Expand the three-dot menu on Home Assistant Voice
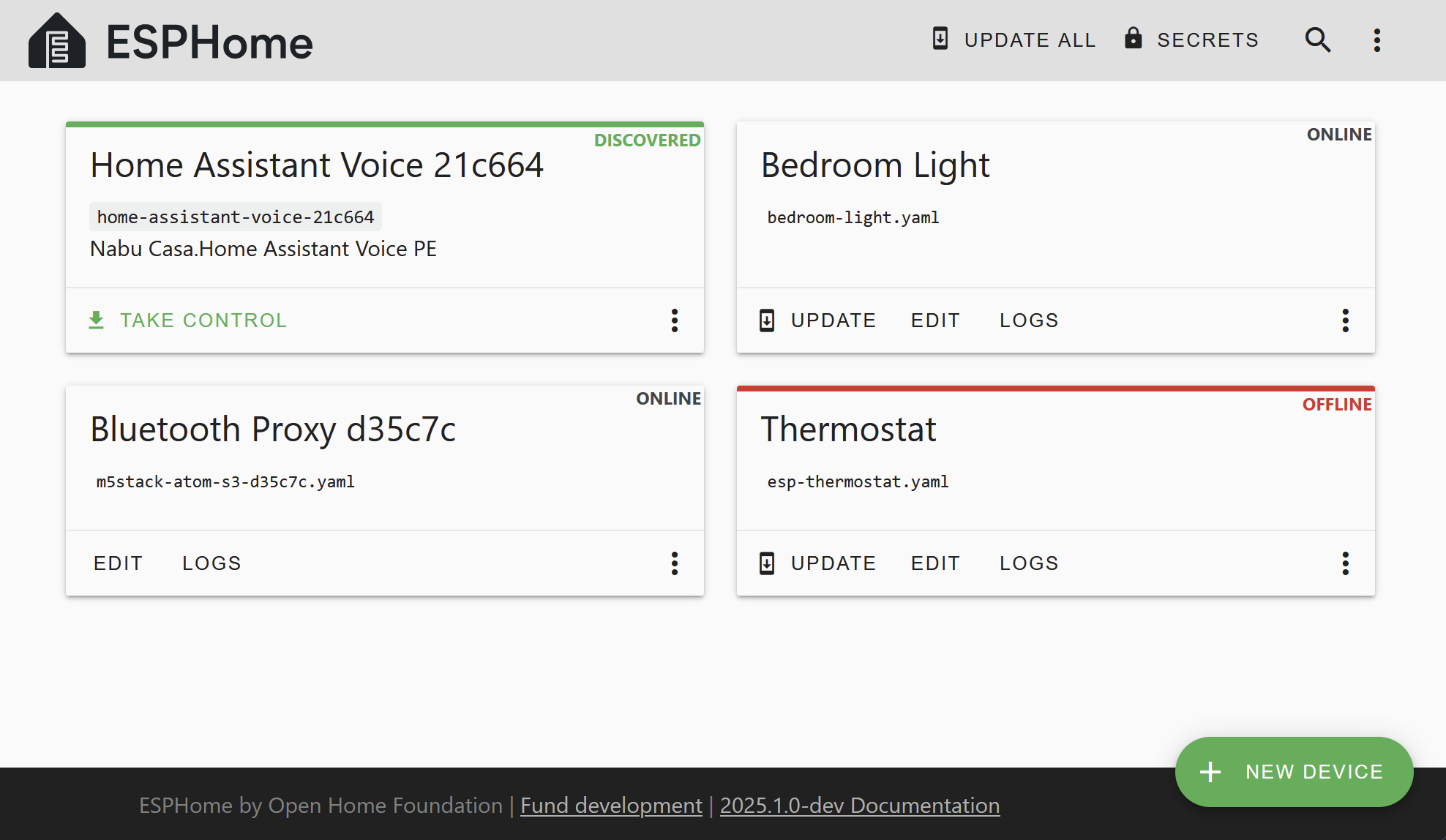The width and height of the screenshot is (1446, 840). tap(675, 320)
